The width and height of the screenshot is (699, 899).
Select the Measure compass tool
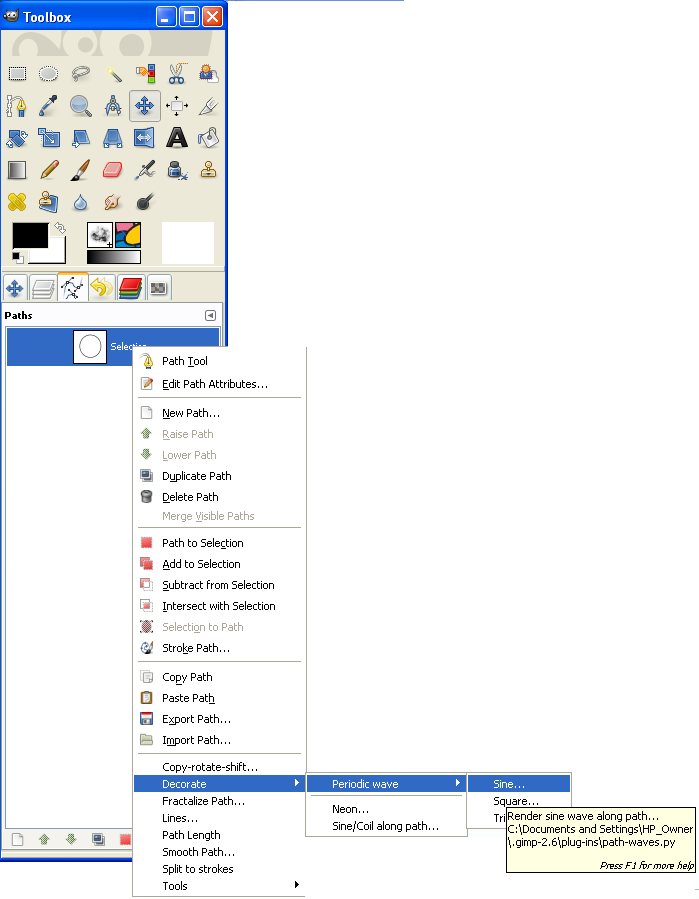(113, 105)
